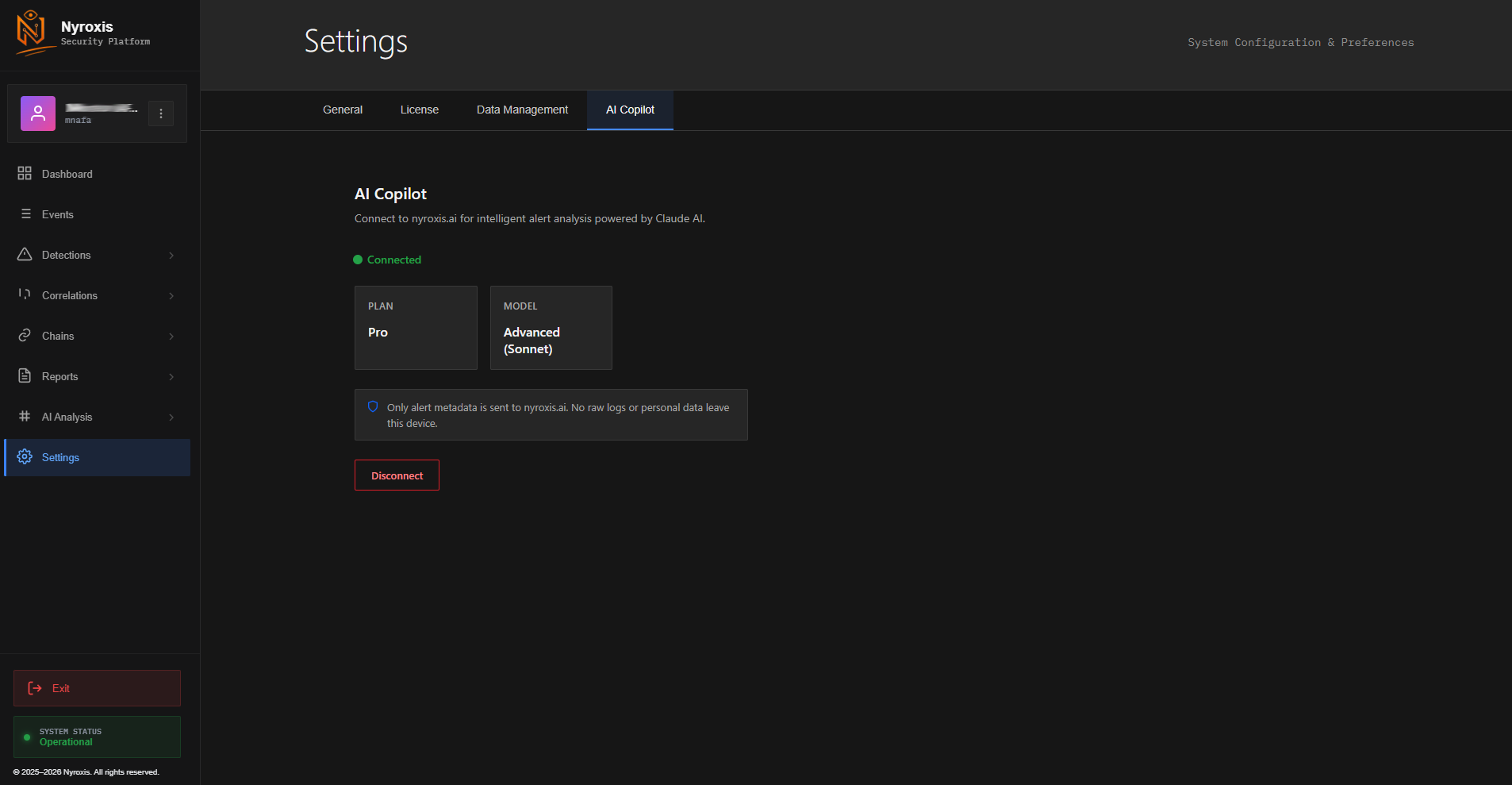Click the purple user avatar icon
The height and width of the screenshot is (785, 1512).
pyautogui.click(x=38, y=114)
